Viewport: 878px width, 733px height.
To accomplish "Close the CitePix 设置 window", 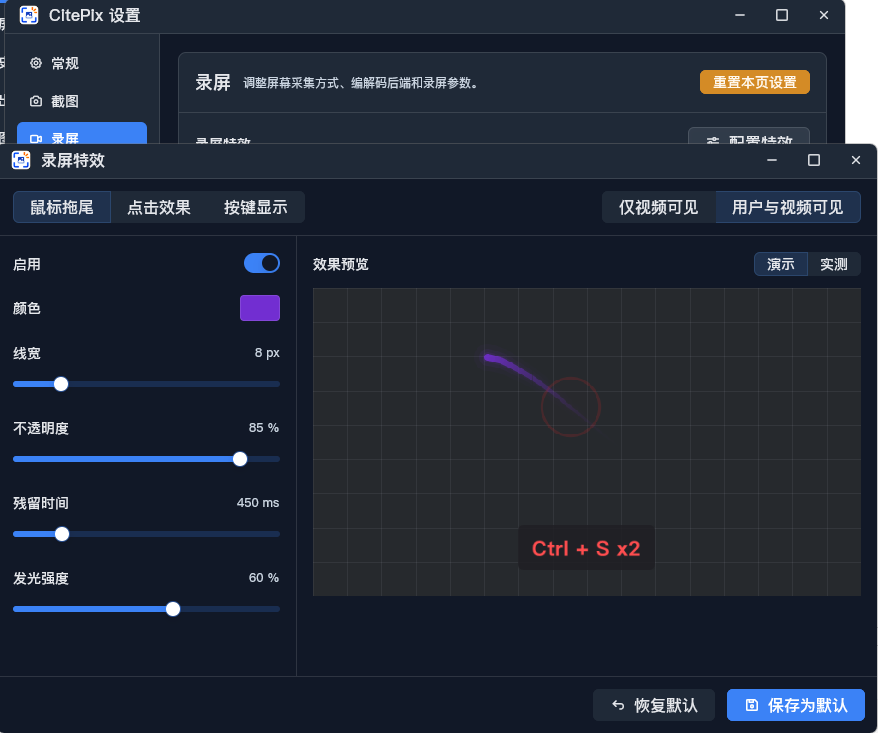I will (824, 15).
